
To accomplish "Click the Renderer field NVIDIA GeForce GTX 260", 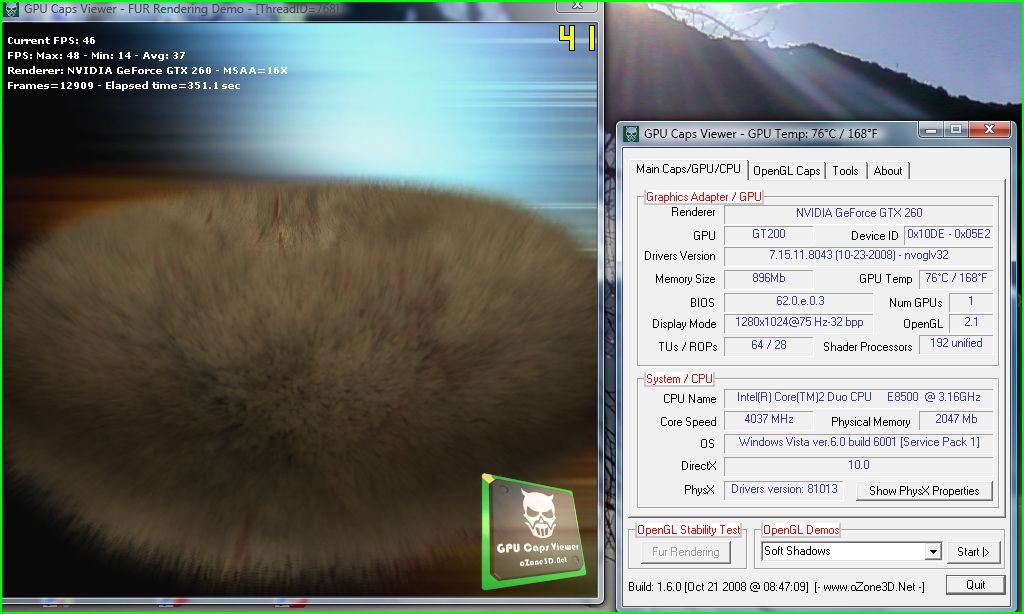I will pos(858,213).
